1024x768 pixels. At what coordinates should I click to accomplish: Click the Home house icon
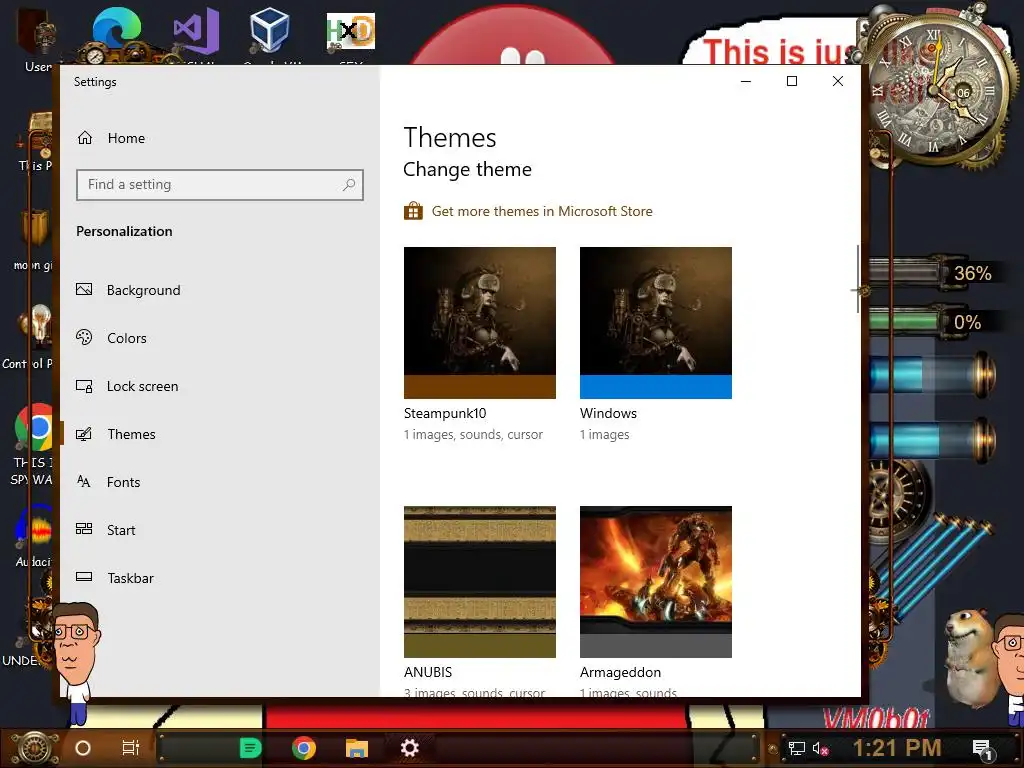click(x=85, y=138)
